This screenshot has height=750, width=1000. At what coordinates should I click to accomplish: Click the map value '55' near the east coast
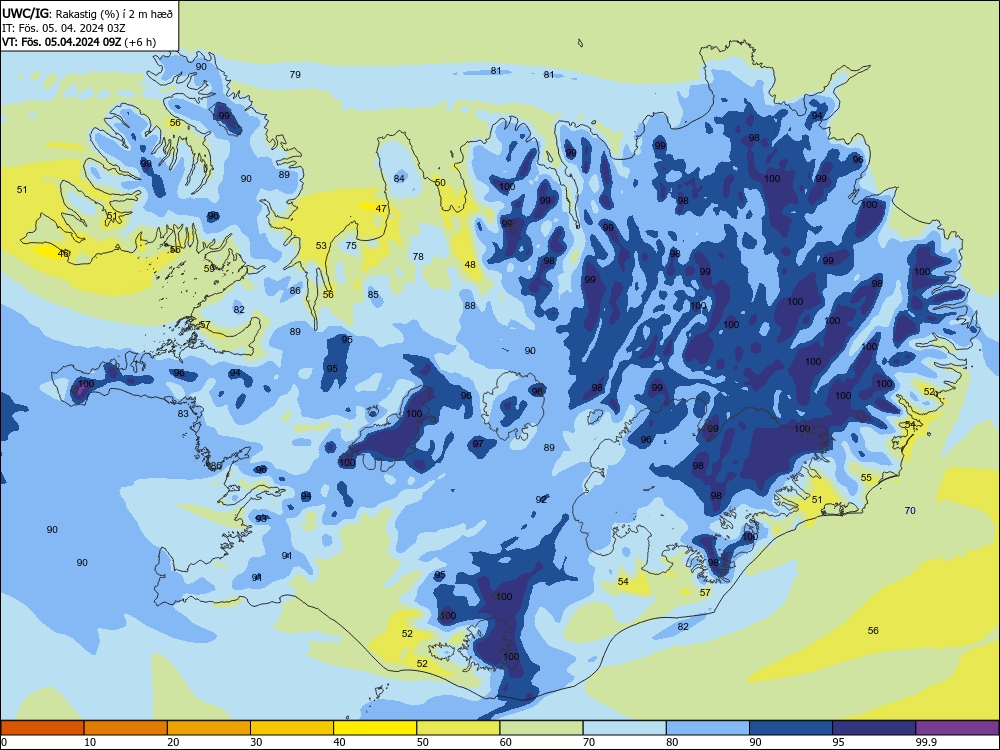[866, 478]
